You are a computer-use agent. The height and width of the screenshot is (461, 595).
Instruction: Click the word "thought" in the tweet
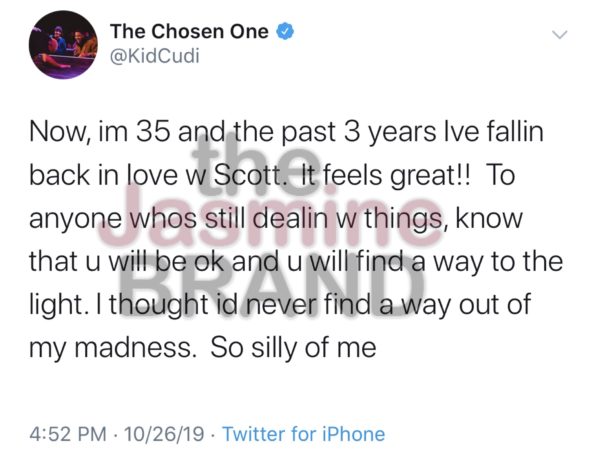point(159,305)
